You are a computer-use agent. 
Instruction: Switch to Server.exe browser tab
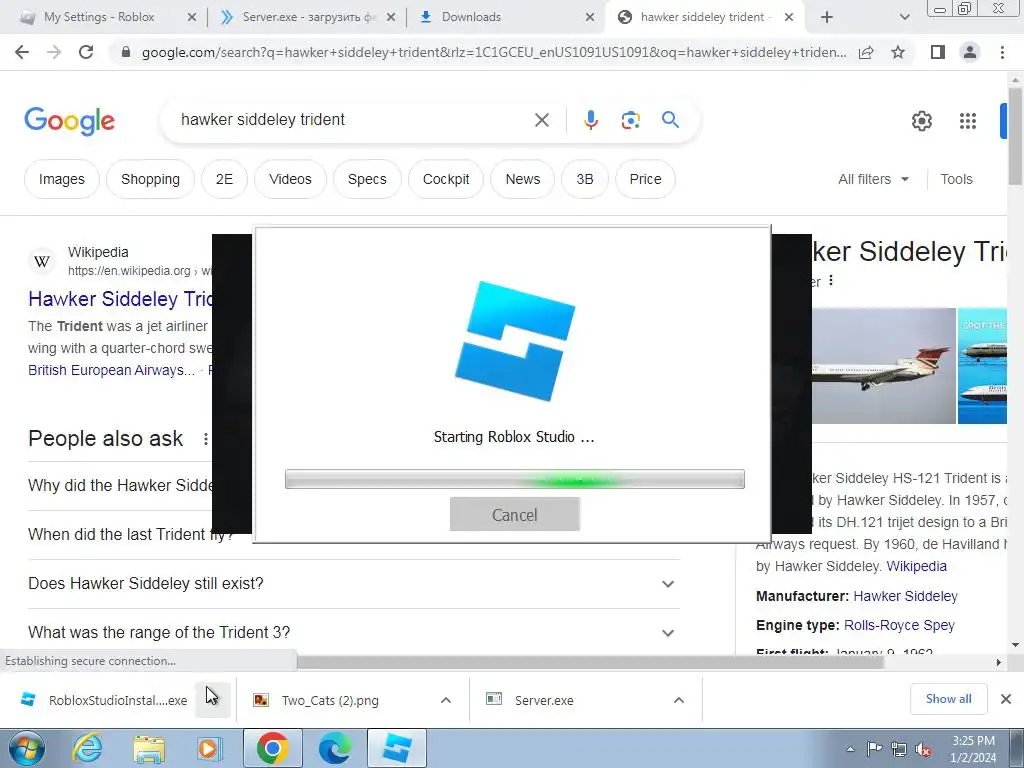(307, 18)
